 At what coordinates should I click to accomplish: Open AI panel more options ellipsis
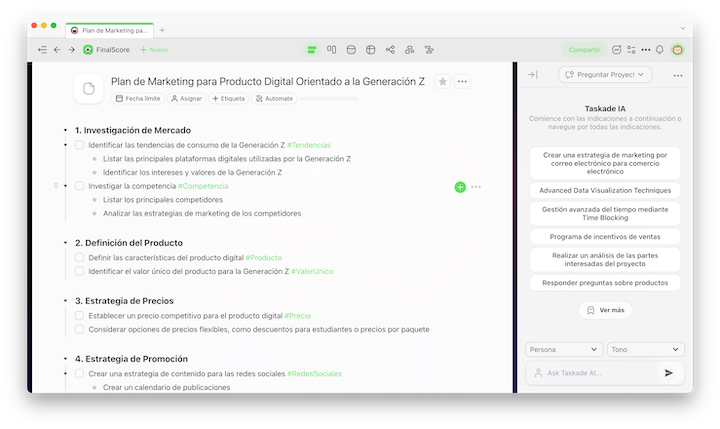[678, 75]
